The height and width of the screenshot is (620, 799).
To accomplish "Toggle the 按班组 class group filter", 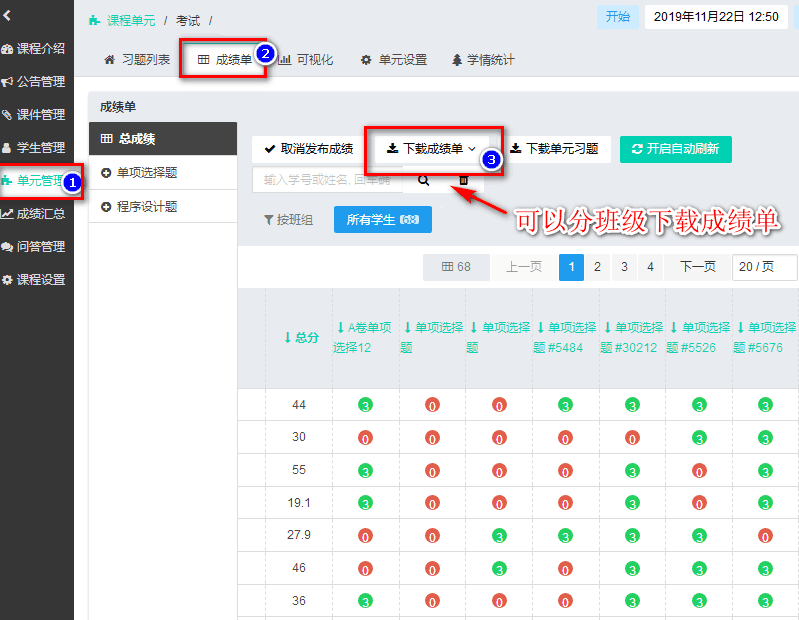I will coord(288,220).
